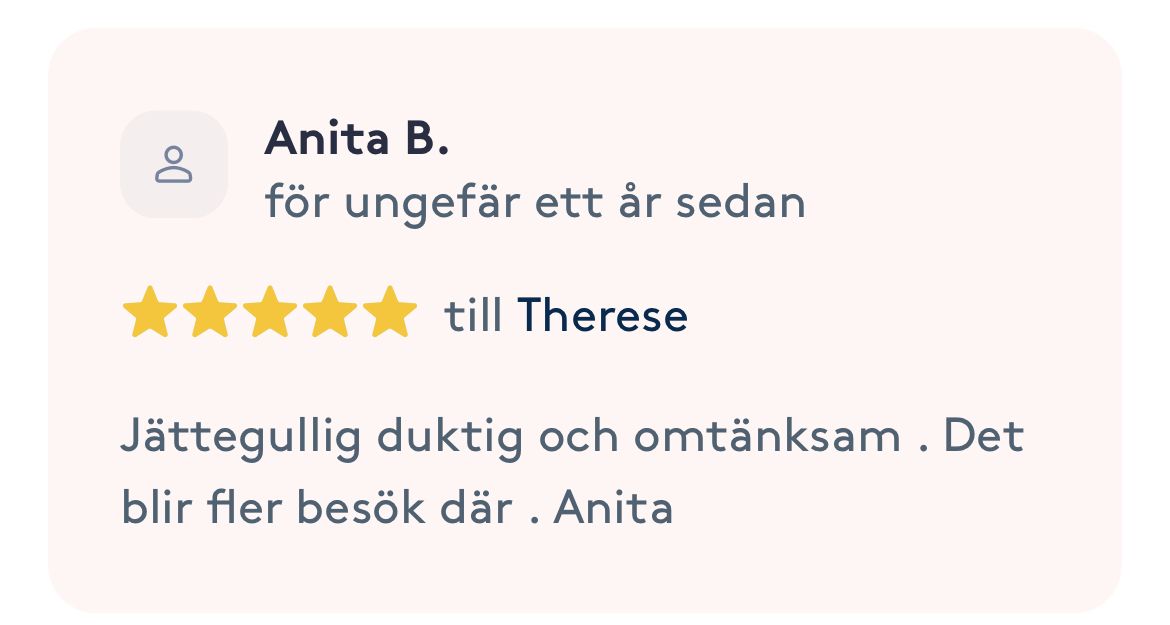Click the reviewer name Anita B.

click(357, 141)
